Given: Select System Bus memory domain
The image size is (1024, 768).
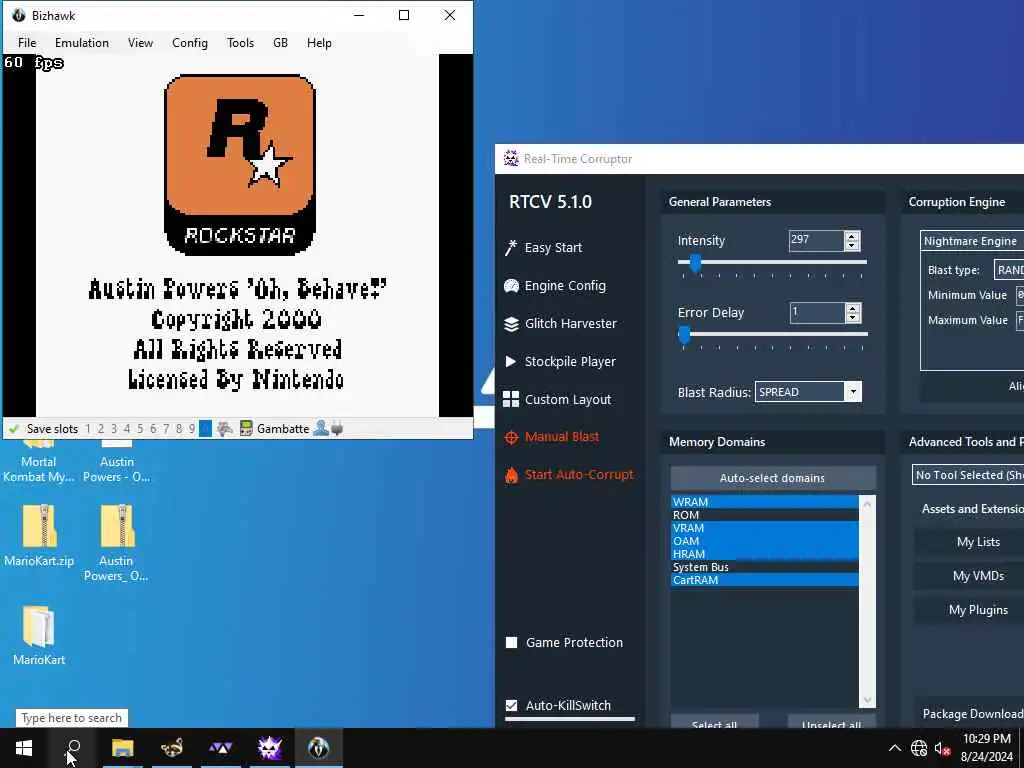Looking at the screenshot, I should click(x=764, y=567).
